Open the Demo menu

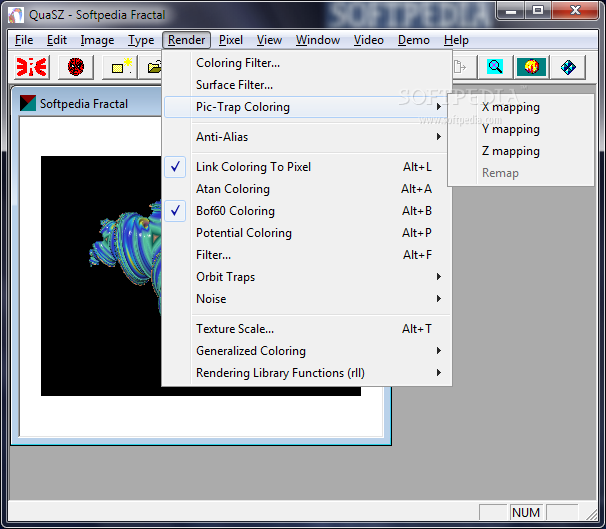pos(414,40)
